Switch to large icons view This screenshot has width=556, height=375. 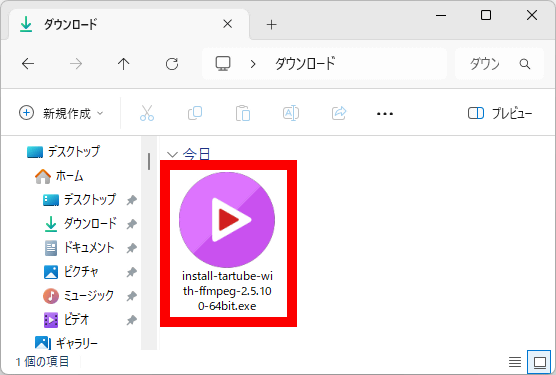[x=539, y=362]
